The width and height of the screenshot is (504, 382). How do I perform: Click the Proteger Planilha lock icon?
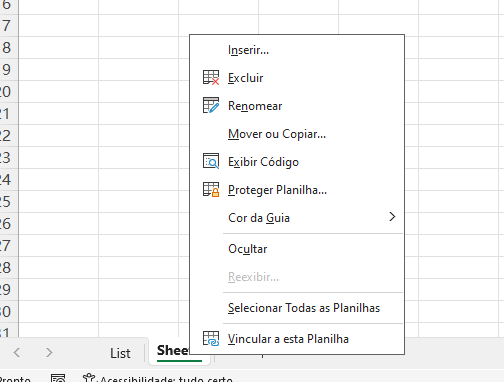coord(211,190)
